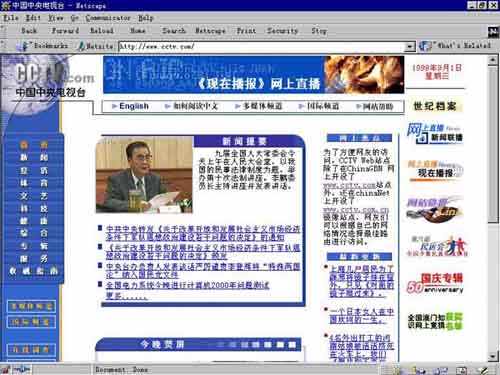Open the www.cctv.com.cn hyperlink
The width and height of the screenshot is (500, 375).
point(356,210)
